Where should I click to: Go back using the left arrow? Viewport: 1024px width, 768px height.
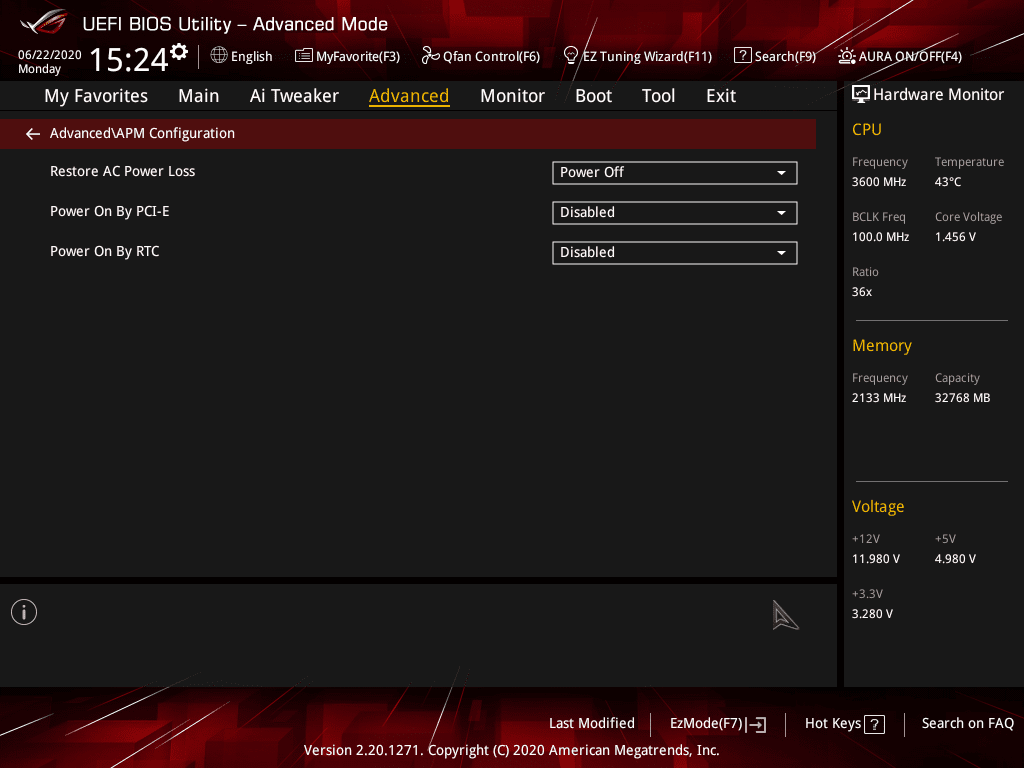pyautogui.click(x=33, y=134)
